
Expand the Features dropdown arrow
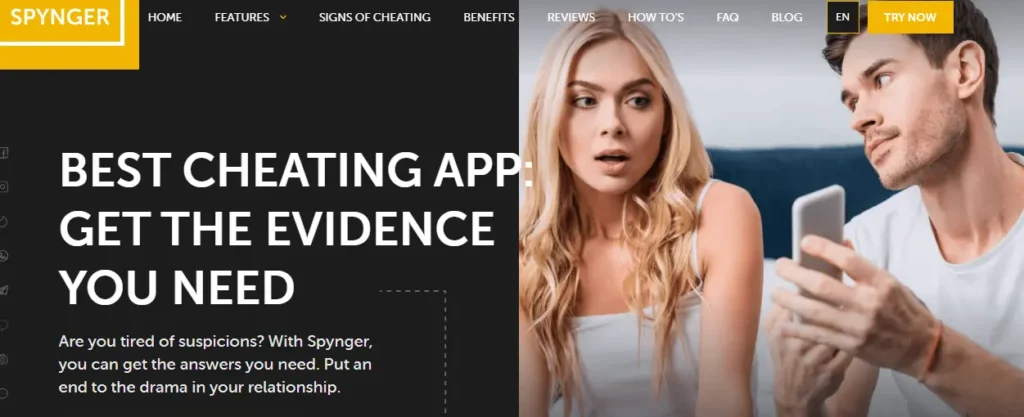point(283,17)
